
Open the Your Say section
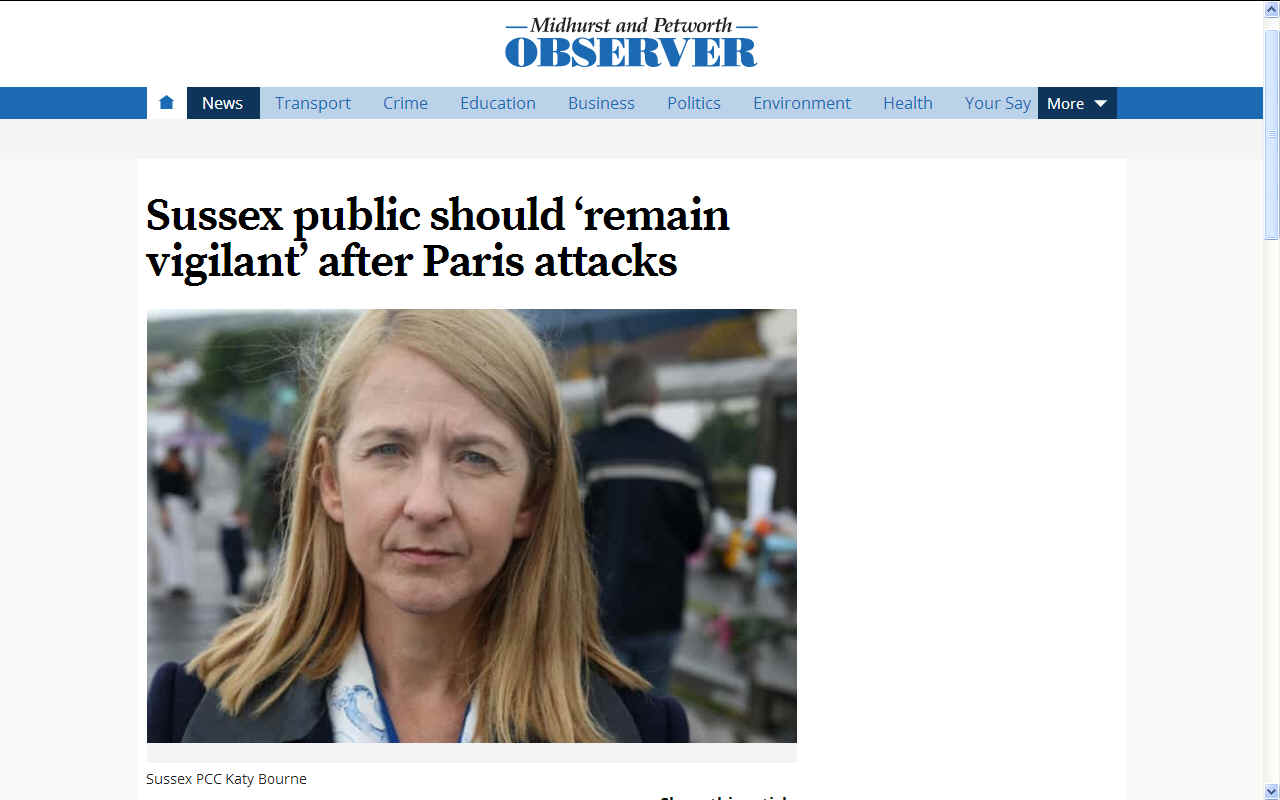997,103
